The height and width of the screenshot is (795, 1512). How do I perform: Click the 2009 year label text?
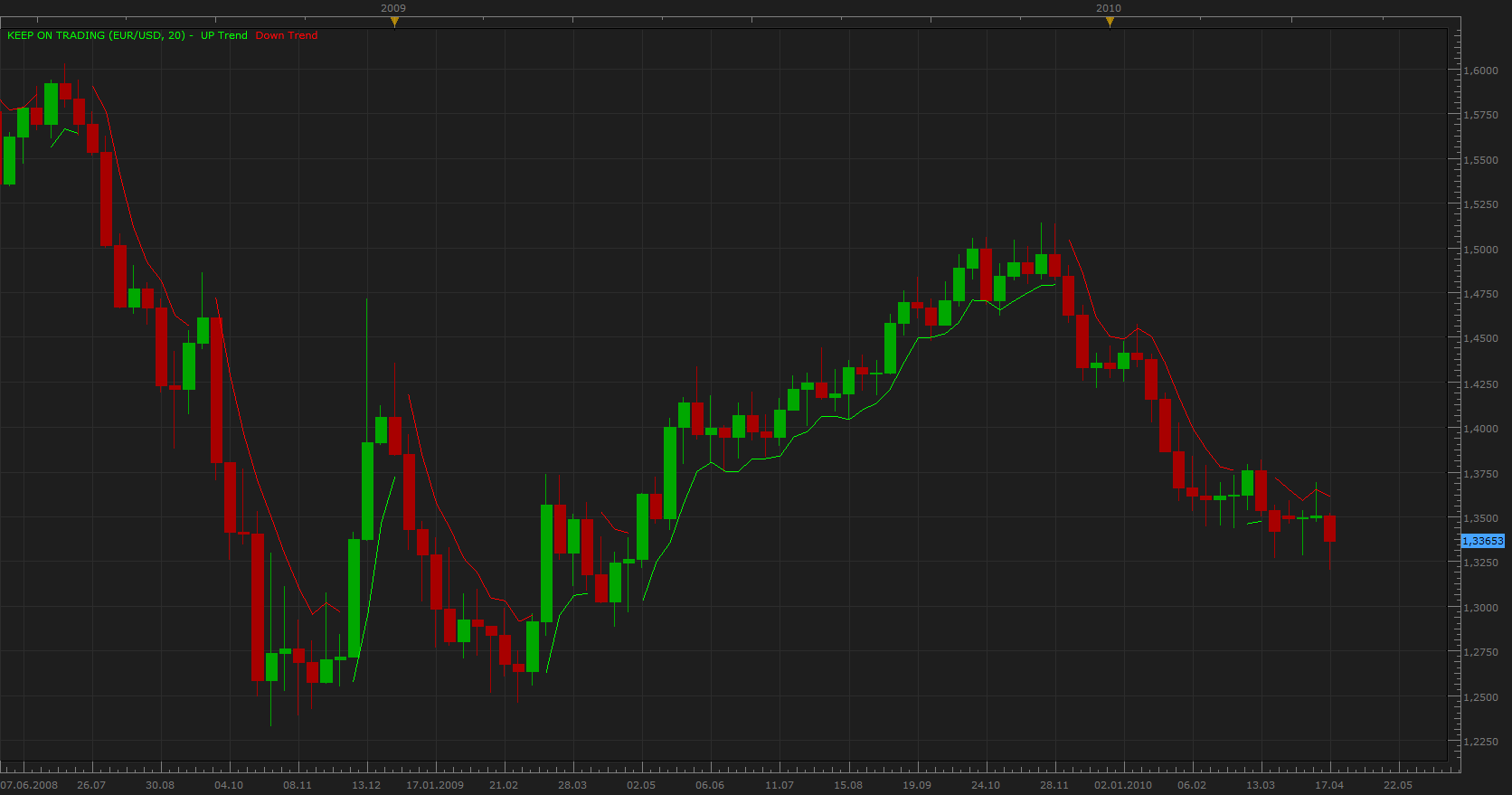[393, 8]
